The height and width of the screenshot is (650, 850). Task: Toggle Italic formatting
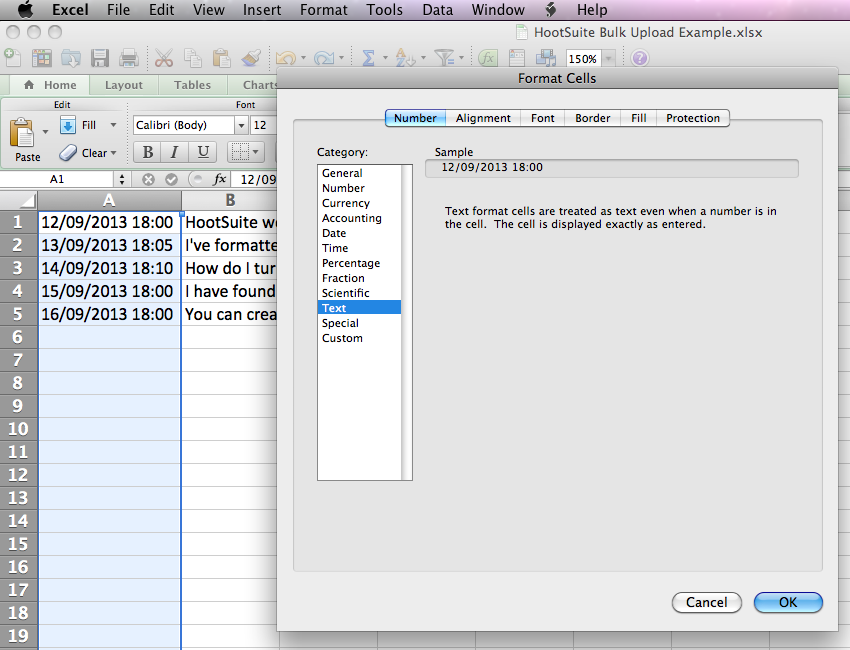[x=175, y=152]
